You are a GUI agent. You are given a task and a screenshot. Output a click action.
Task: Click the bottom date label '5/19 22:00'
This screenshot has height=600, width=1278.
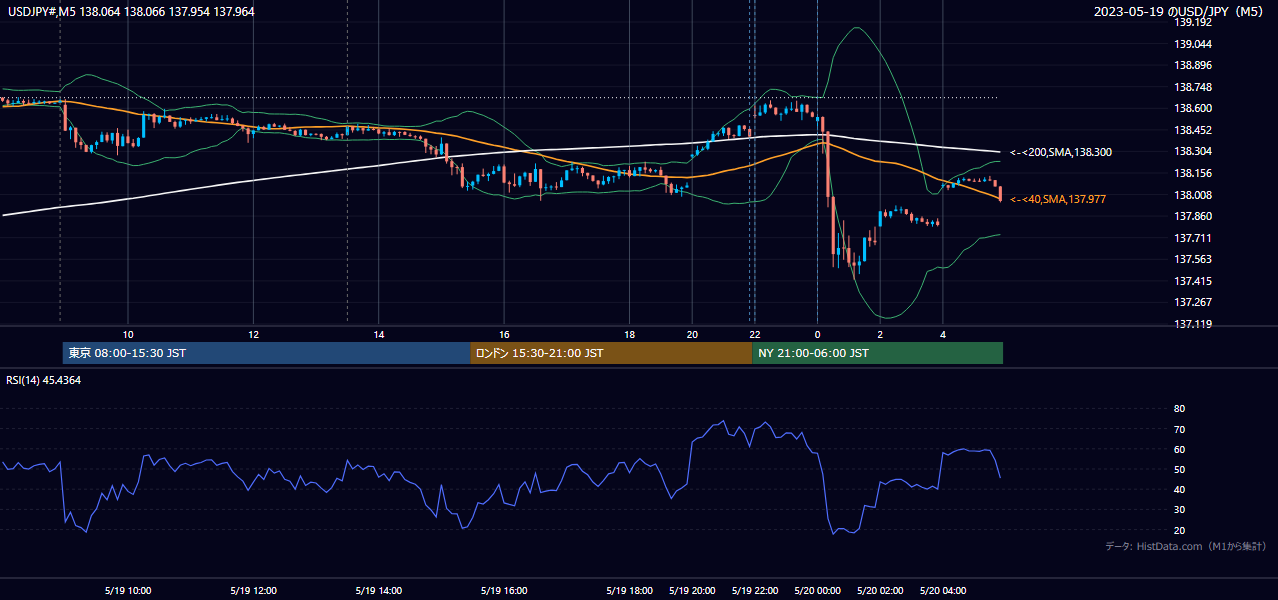[x=755, y=591]
